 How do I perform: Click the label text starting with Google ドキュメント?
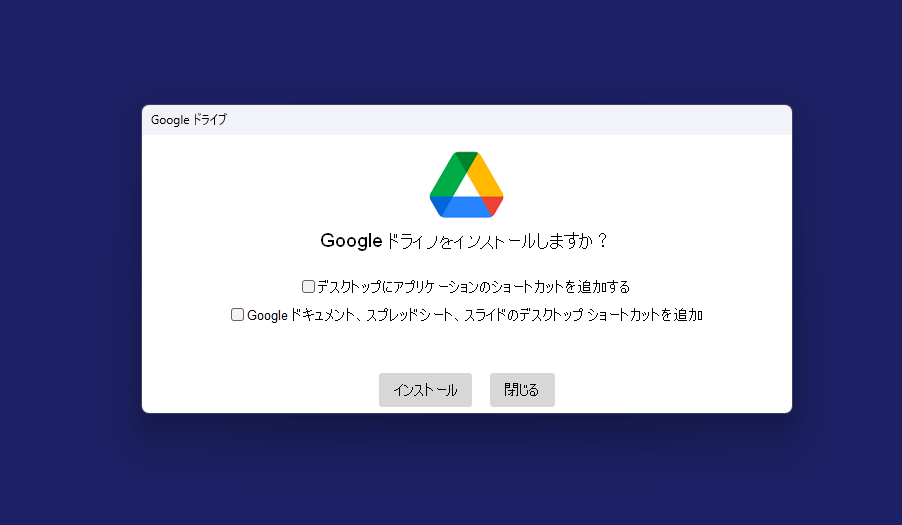tap(475, 315)
